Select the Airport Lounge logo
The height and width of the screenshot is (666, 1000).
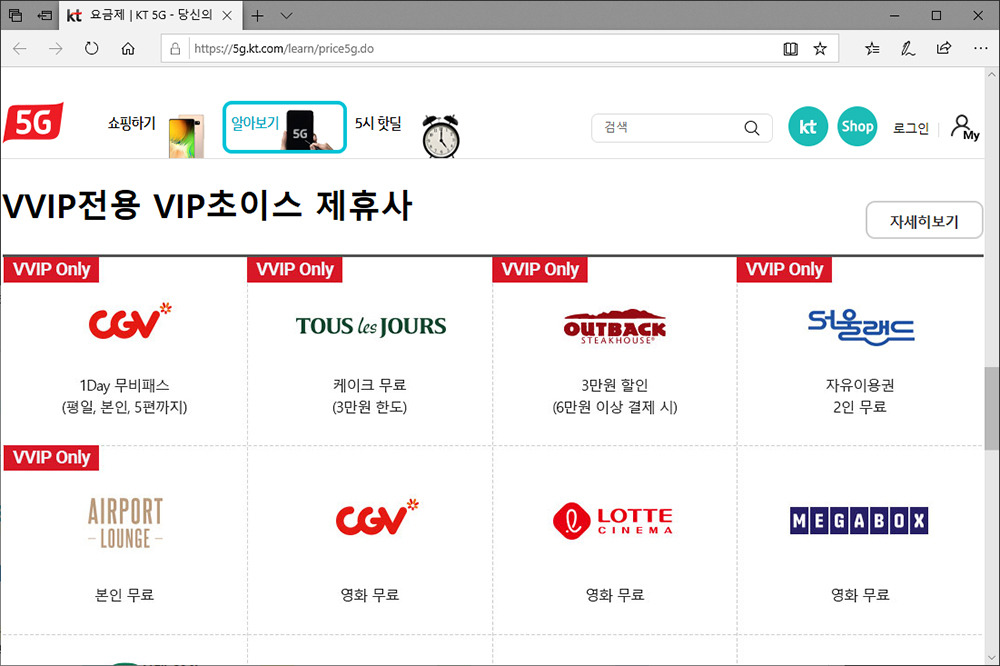(x=125, y=523)
